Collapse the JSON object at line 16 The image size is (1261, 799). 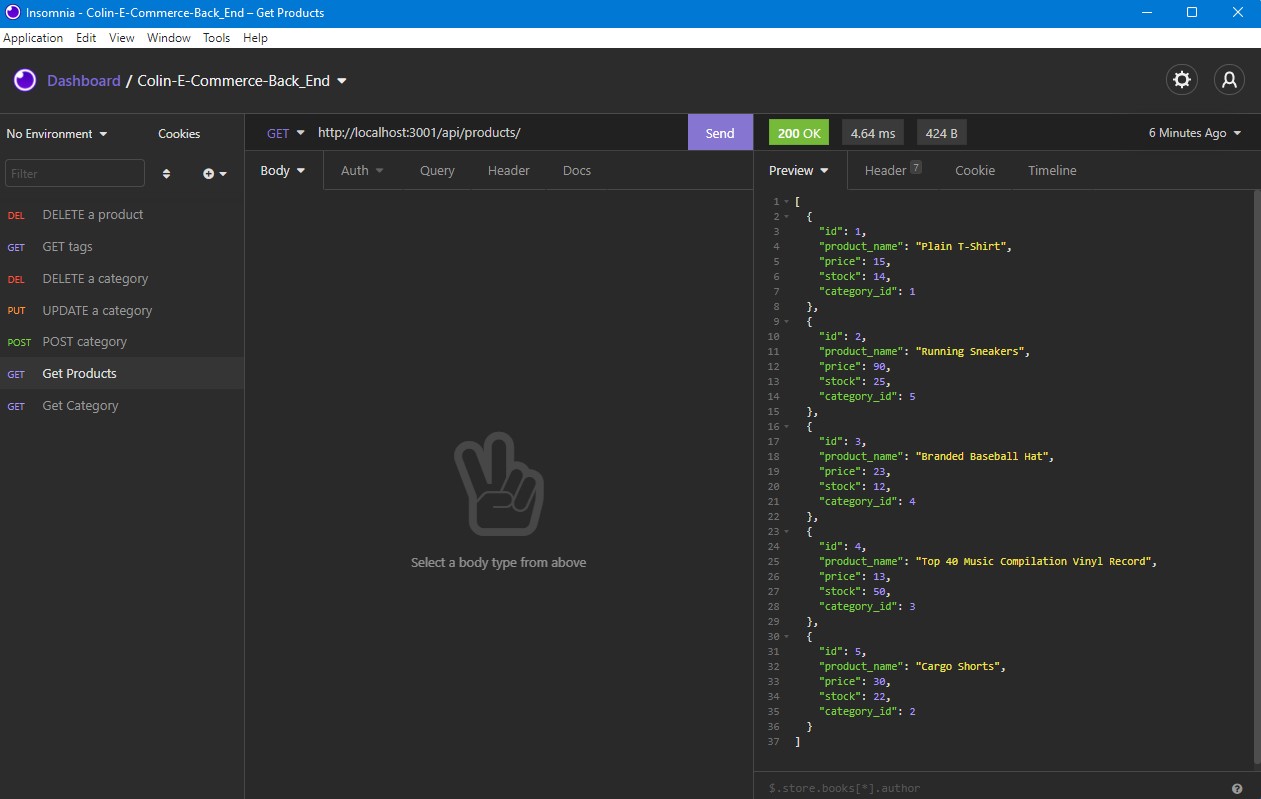coord(787,427)
